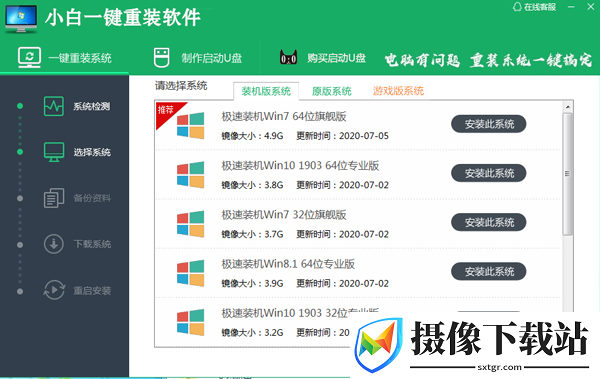Install 极速装机Win7 32位旗舰版 with 安装此系统
Screen dimensions: 600x379
pos(489,222)
